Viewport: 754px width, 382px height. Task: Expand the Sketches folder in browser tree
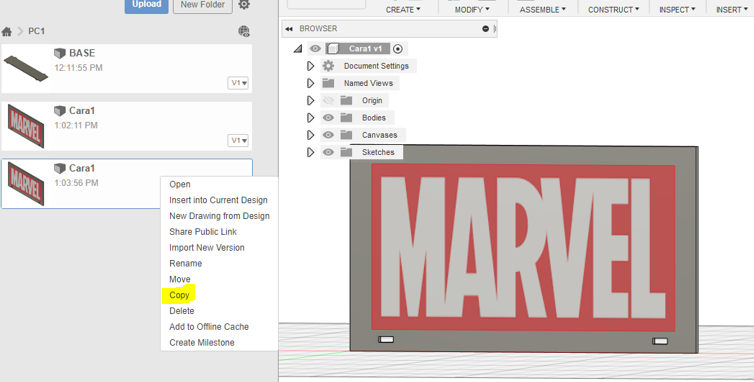[311, 152]
